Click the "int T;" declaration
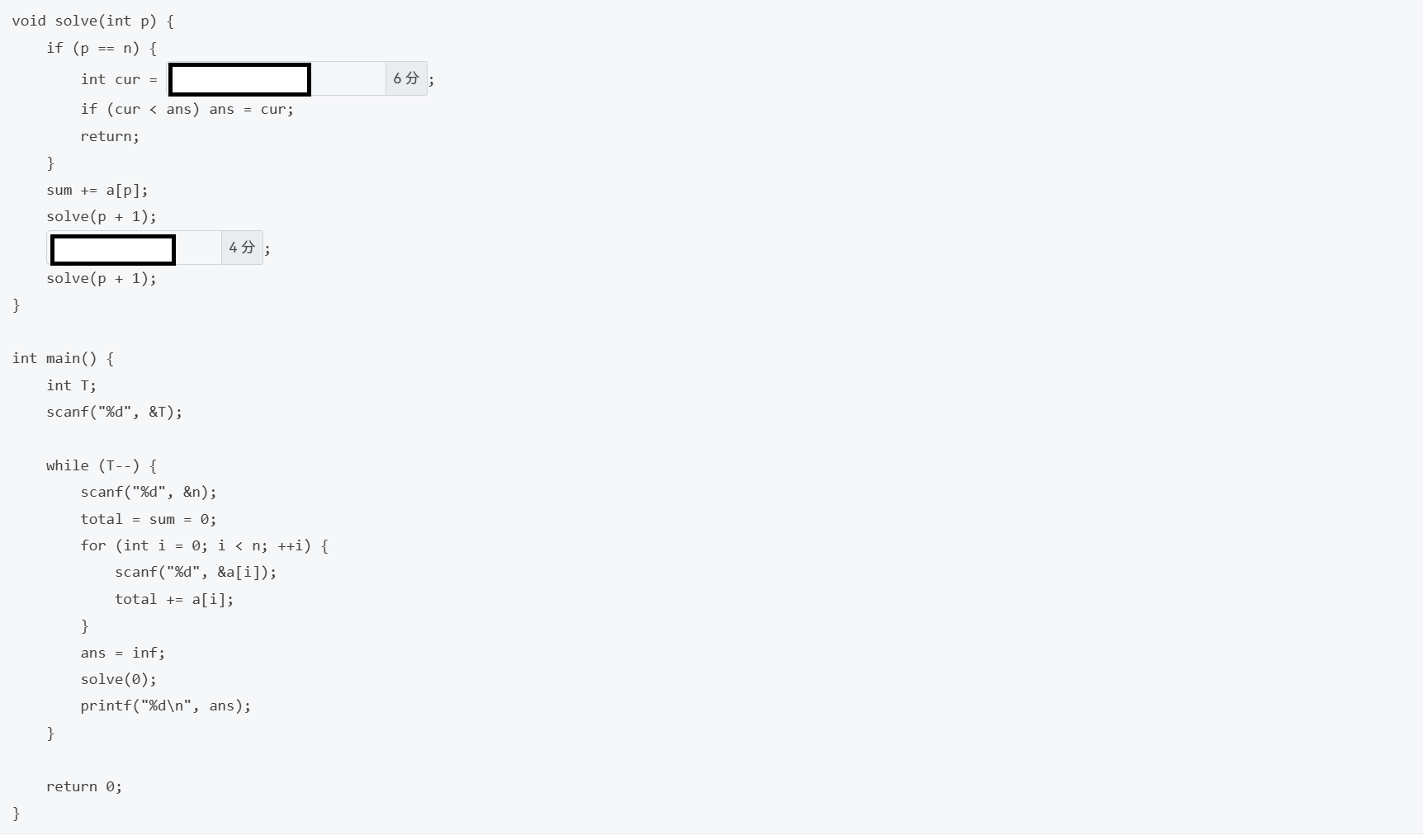The image size is (1424, 840). tap(71, 385)
